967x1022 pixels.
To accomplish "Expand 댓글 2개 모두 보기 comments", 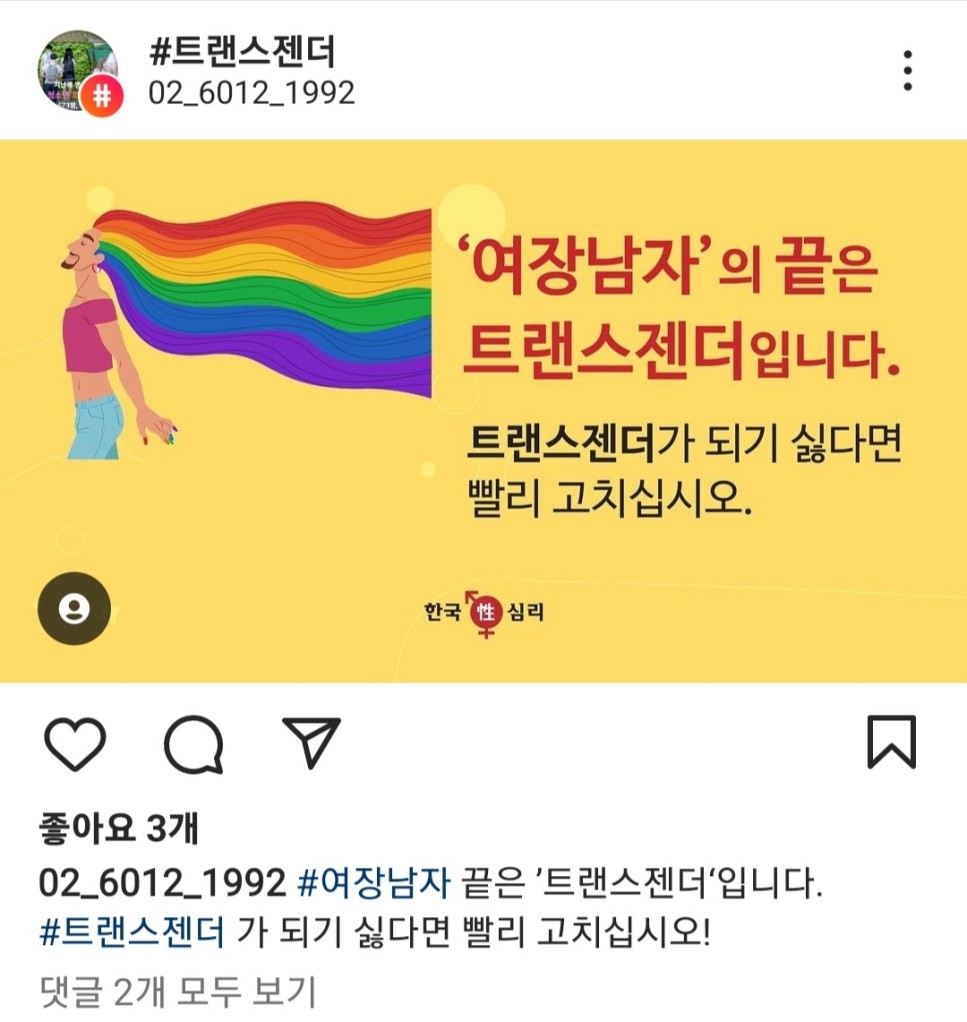I will 177,992.
